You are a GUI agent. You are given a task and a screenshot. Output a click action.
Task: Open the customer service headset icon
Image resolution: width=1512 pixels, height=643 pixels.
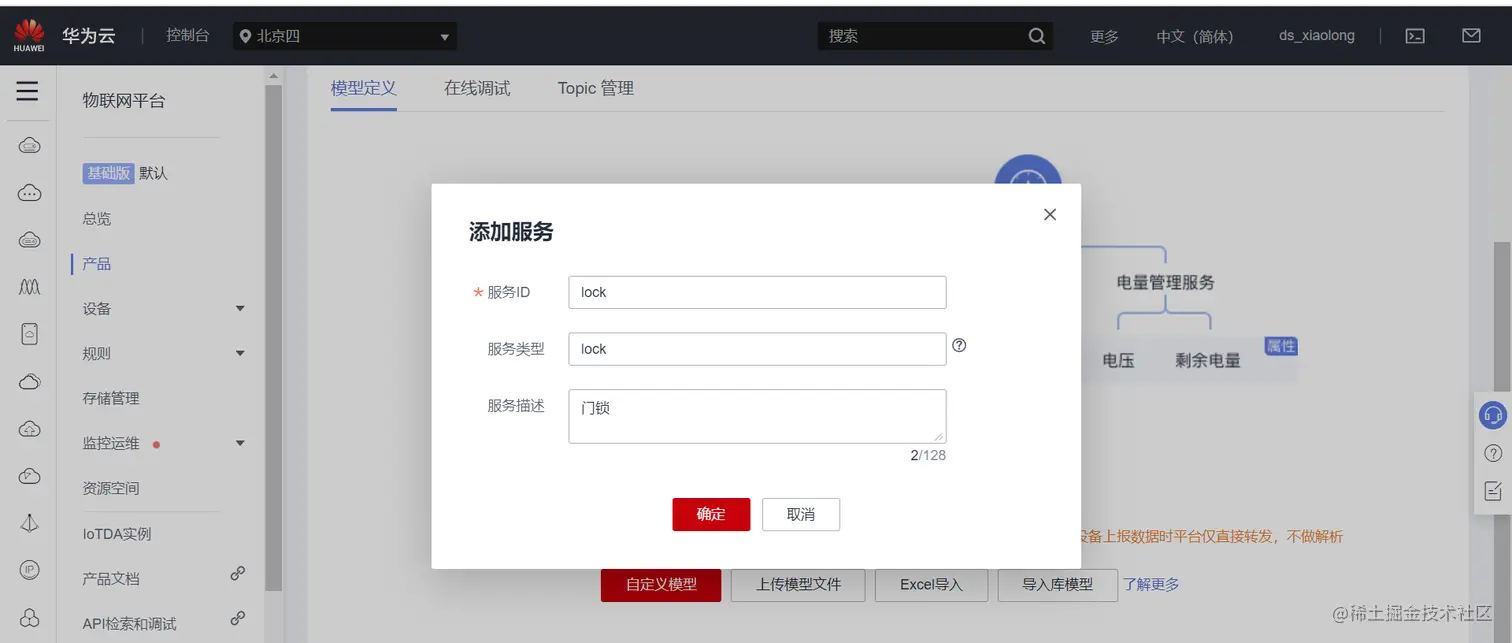coord(1493,414)
